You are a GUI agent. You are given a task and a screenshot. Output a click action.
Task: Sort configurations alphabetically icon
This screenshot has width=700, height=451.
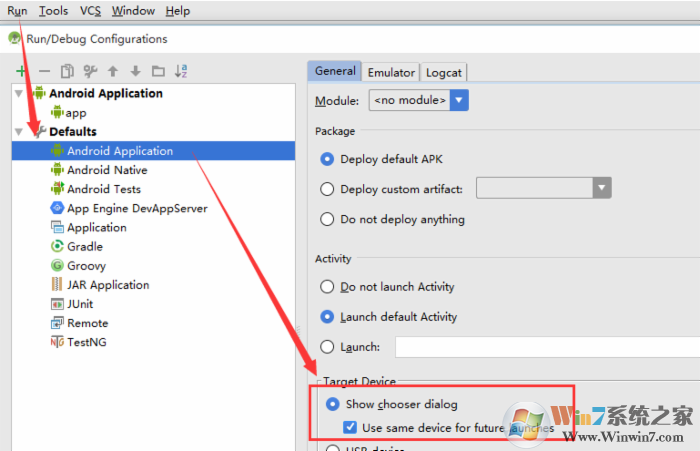[x=181, y=71]
